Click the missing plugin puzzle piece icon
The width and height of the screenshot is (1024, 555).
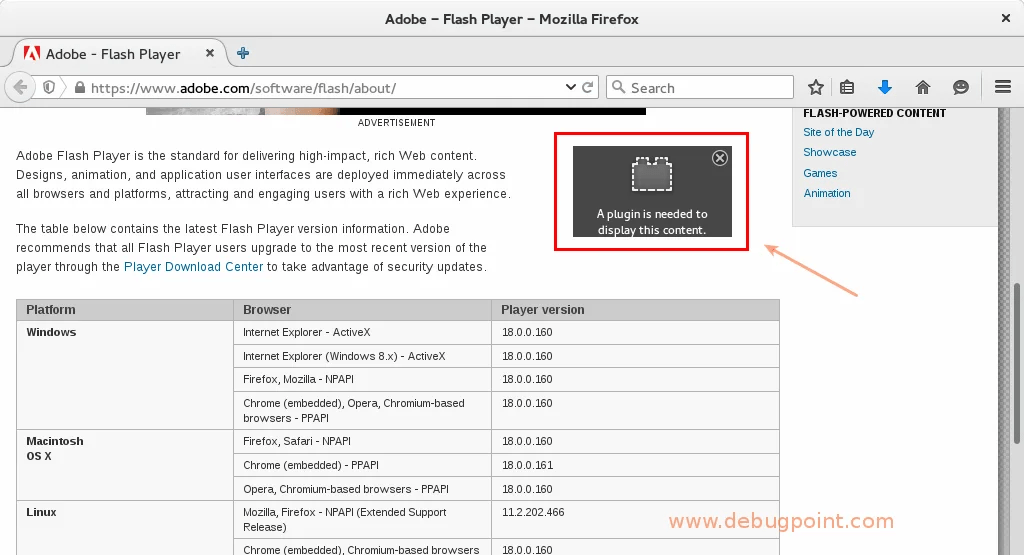652,174
